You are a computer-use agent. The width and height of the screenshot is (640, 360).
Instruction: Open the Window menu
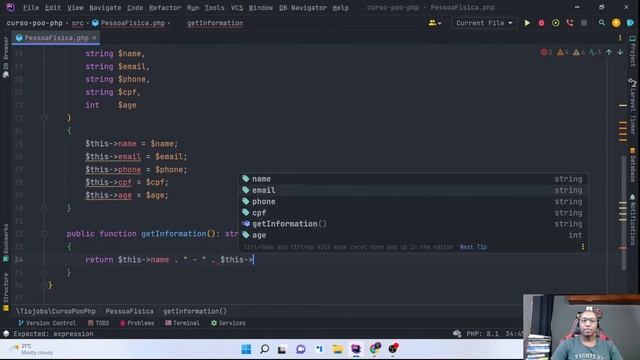click(261, 7)
